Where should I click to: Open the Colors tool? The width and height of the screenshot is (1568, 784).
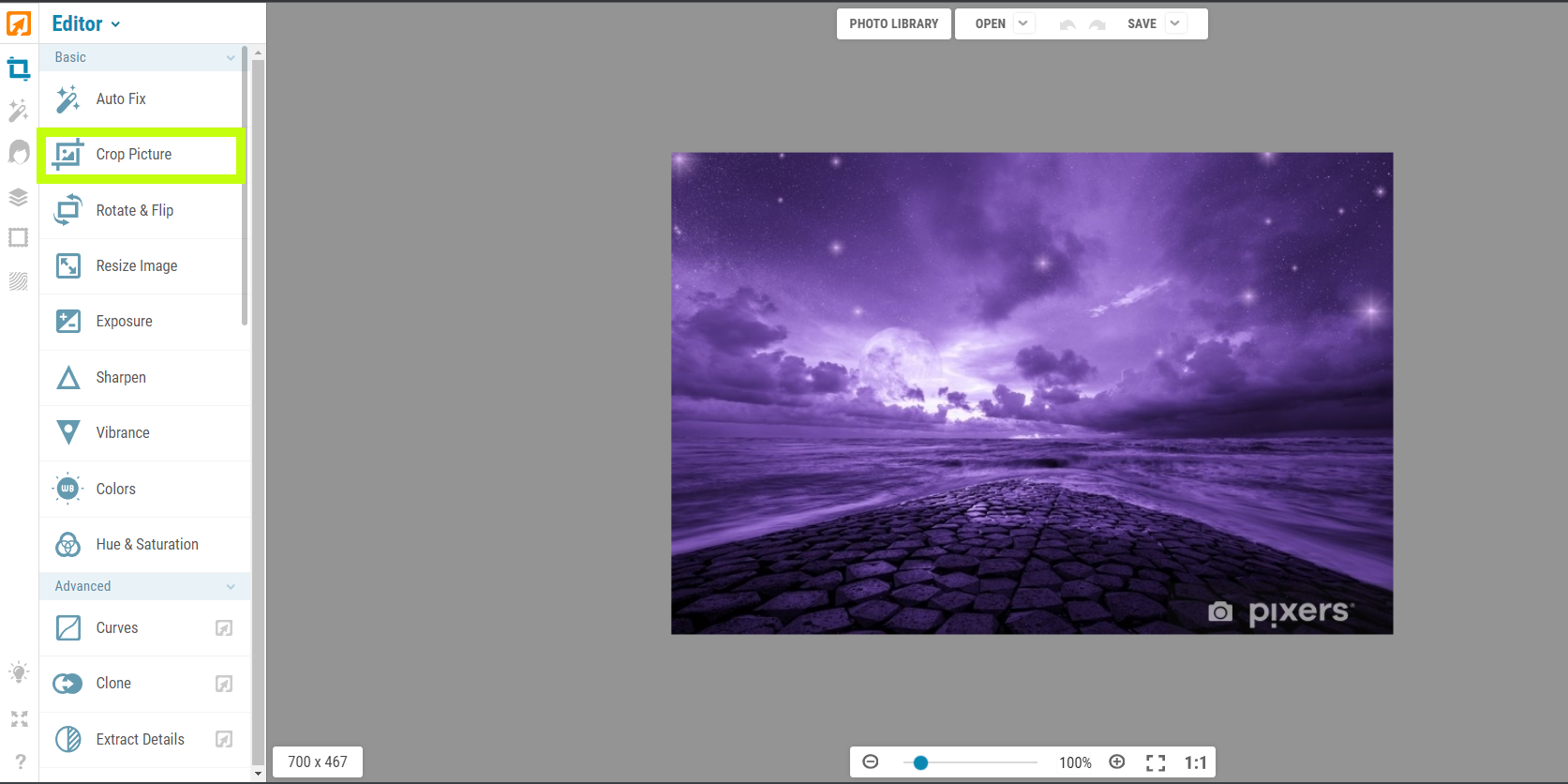point(144,489)
